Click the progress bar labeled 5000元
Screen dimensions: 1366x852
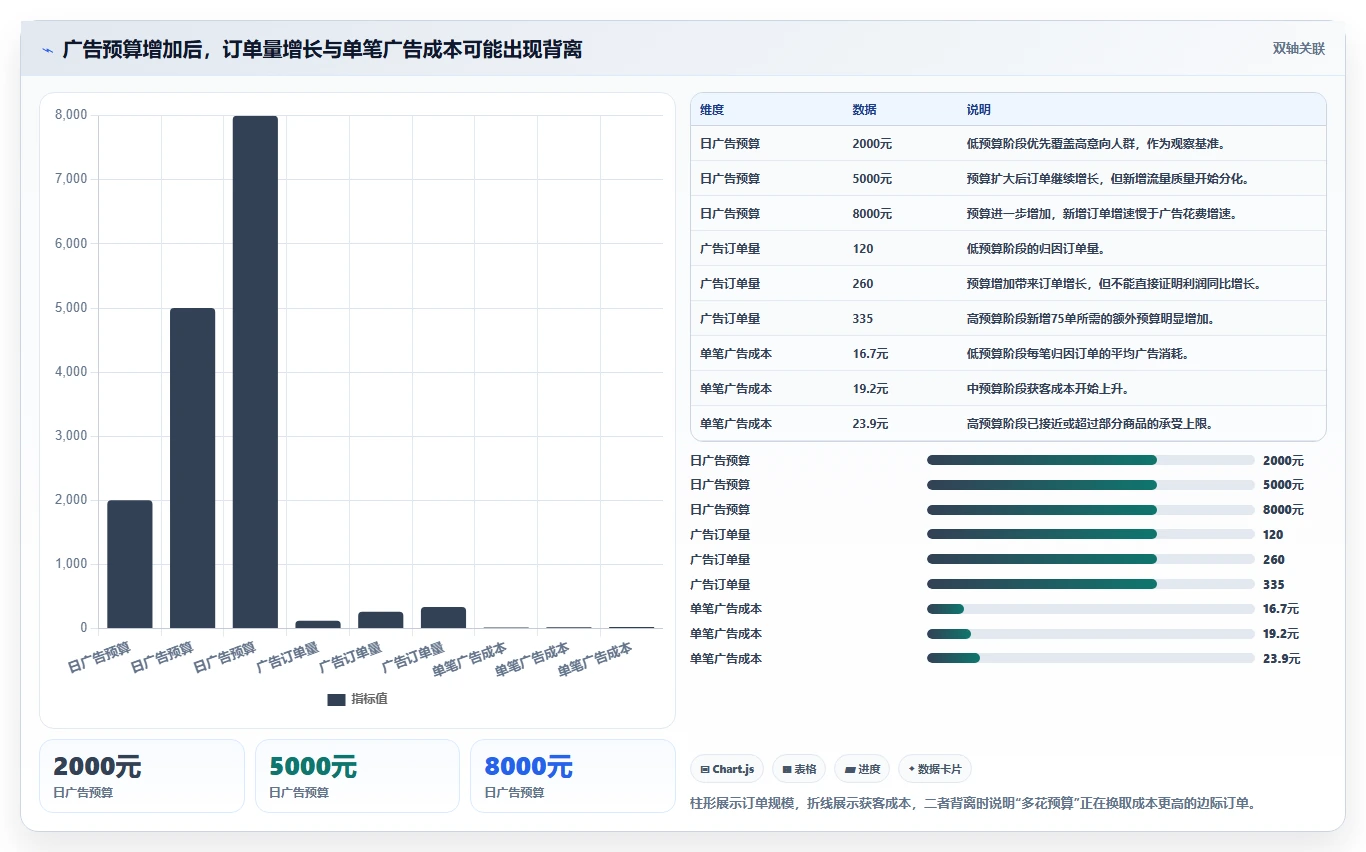[1091, 485]
